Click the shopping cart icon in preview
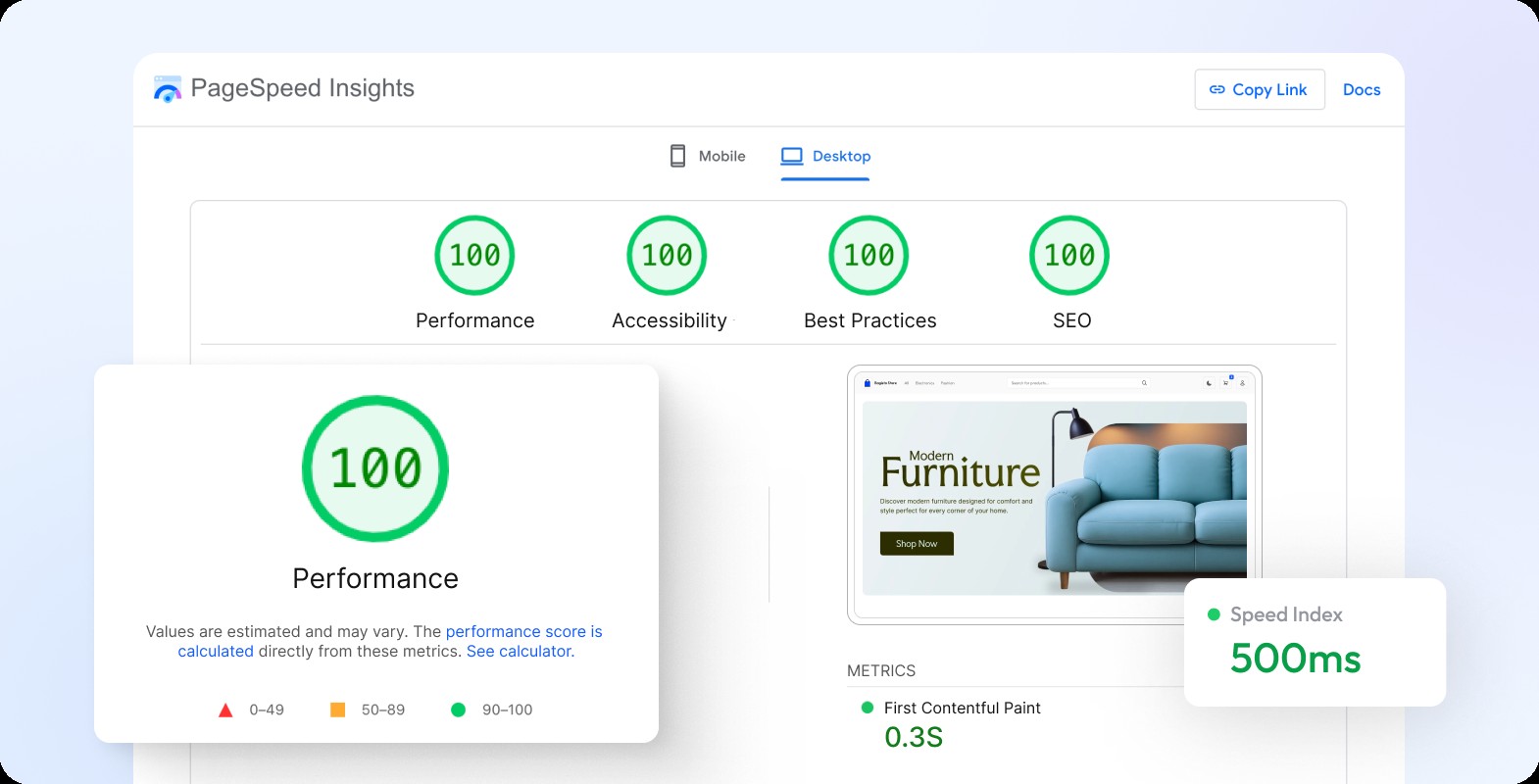Viewport: 1539px width, 784px height. coord(1225,383)
